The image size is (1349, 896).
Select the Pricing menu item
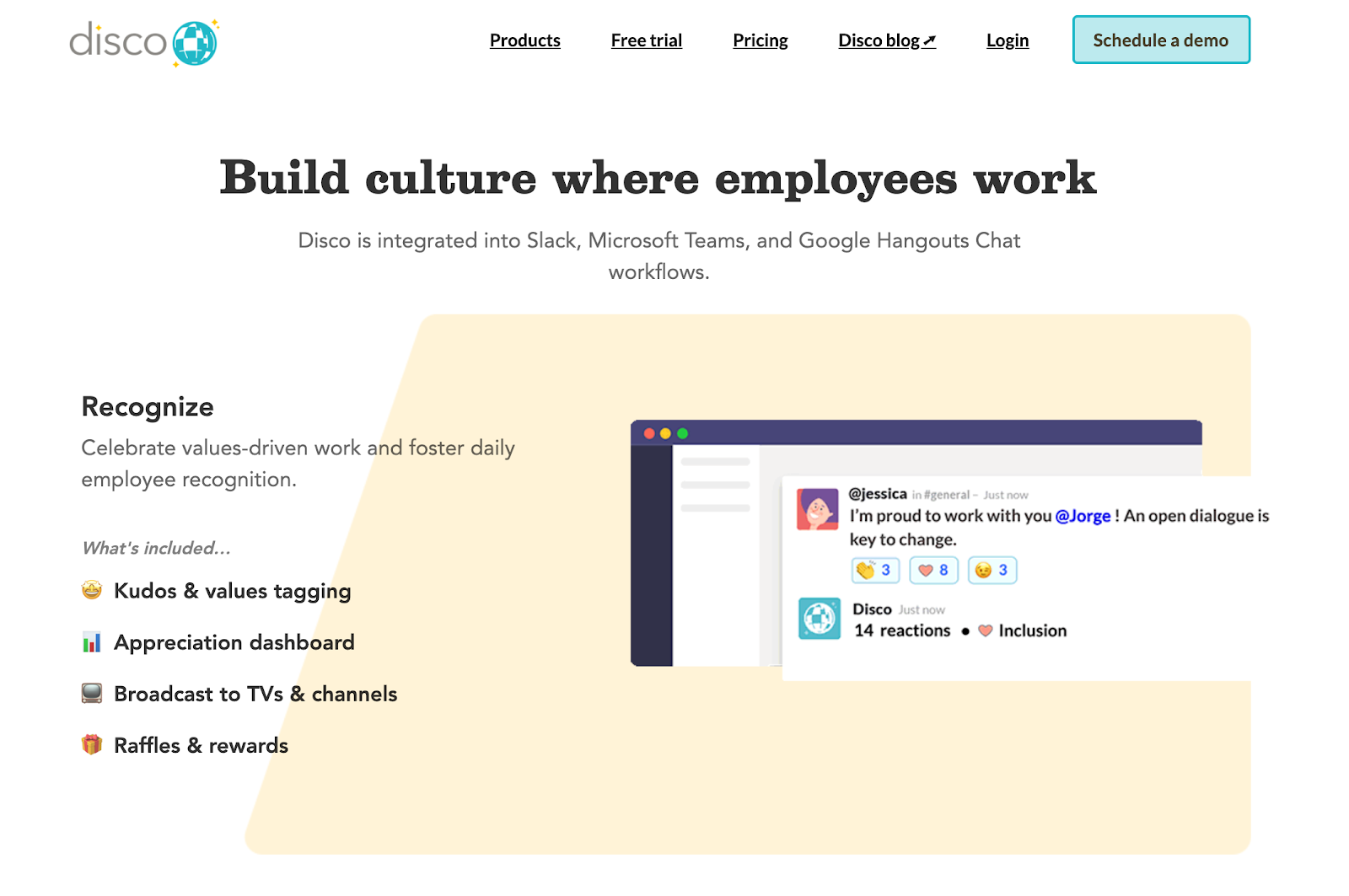coord(759,40)
